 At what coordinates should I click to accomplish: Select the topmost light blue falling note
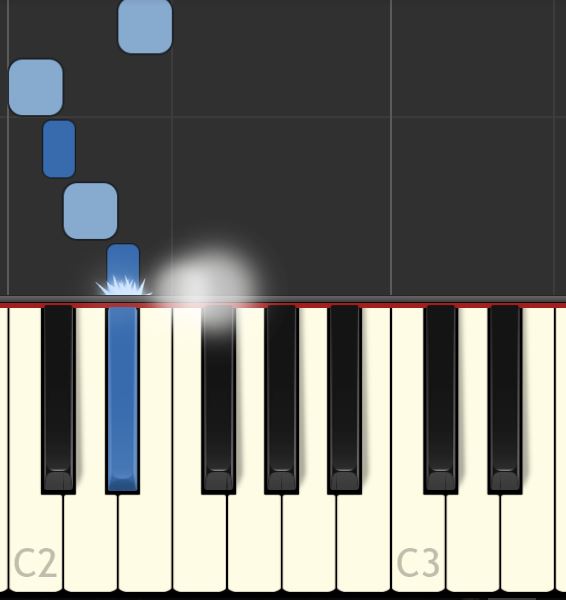click(145, 26)
